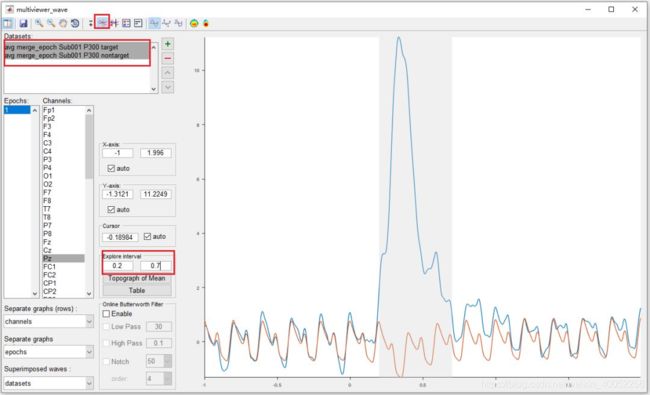The width and height of the screenshot is (650, 395).
Task: Click the vertical arrows toolbar icon
Action: tap(90, 23)
